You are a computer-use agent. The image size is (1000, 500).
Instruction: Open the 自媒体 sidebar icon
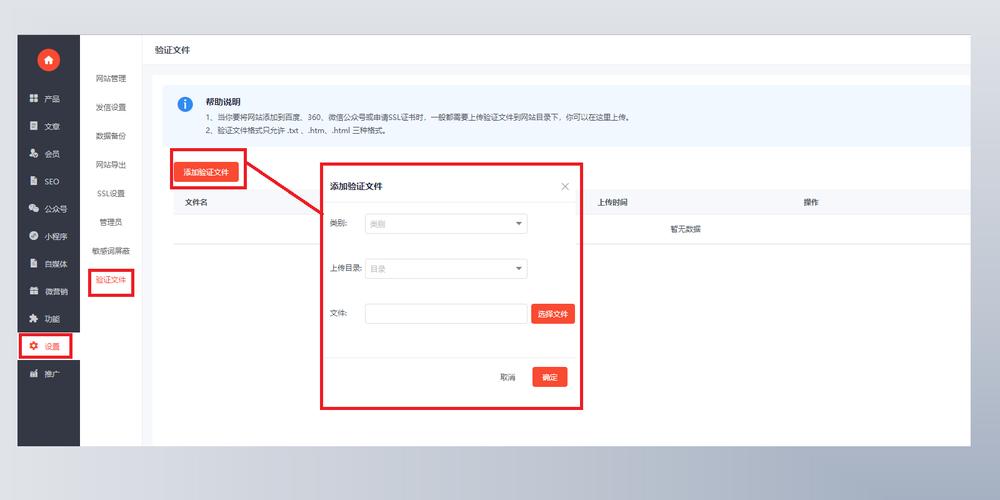(34, 263)
